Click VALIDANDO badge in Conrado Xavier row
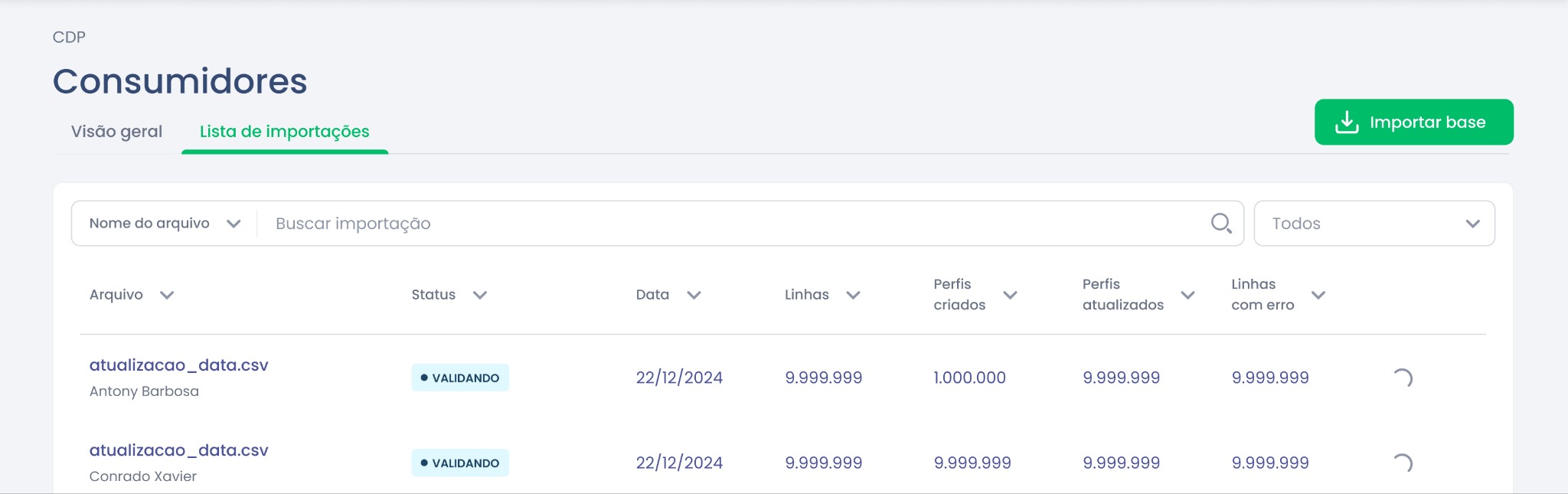 460,463
